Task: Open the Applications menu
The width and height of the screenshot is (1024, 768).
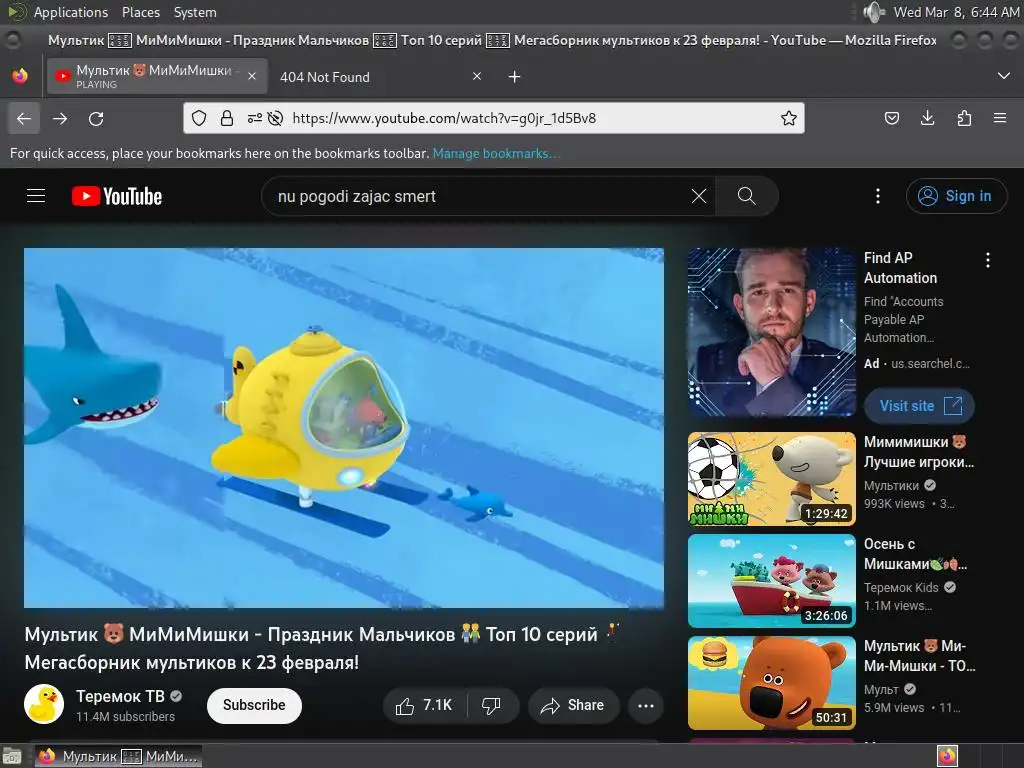Action: click(71, 12)
